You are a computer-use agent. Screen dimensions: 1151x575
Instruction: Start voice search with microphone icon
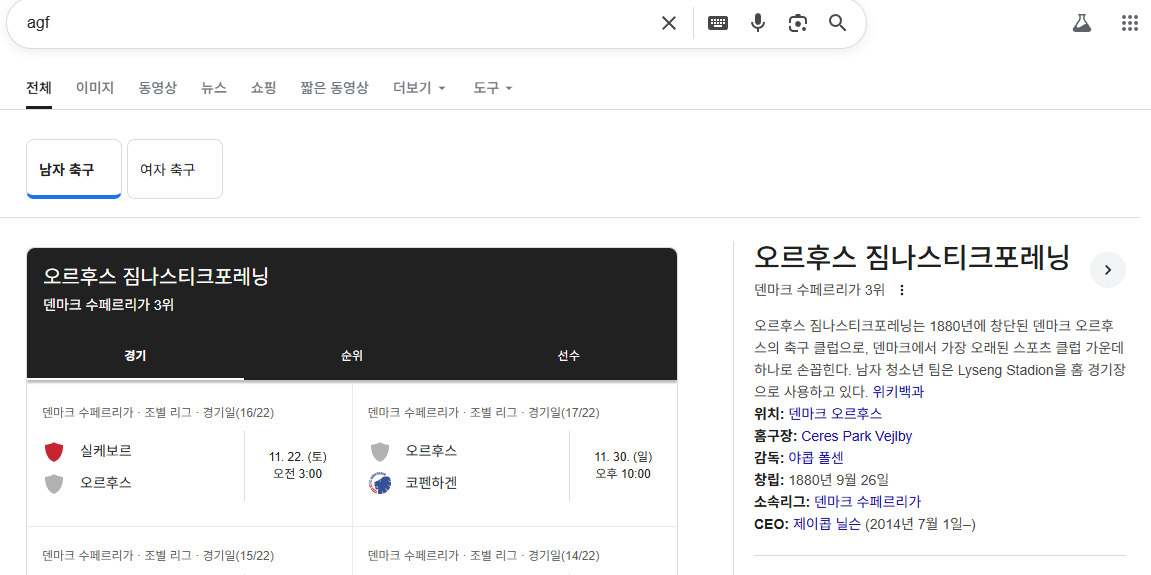[x=758, y=23]
